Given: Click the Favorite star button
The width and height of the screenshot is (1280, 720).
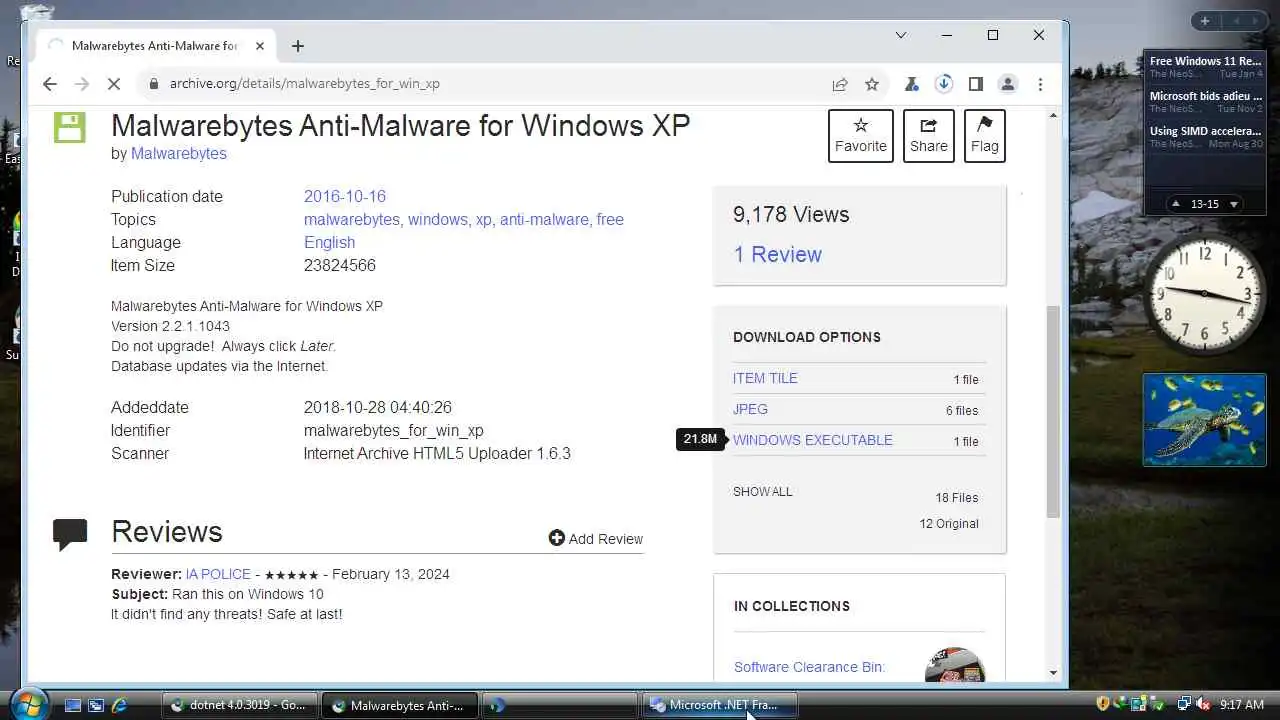Looking at the screenshot, I should point(860,136).
